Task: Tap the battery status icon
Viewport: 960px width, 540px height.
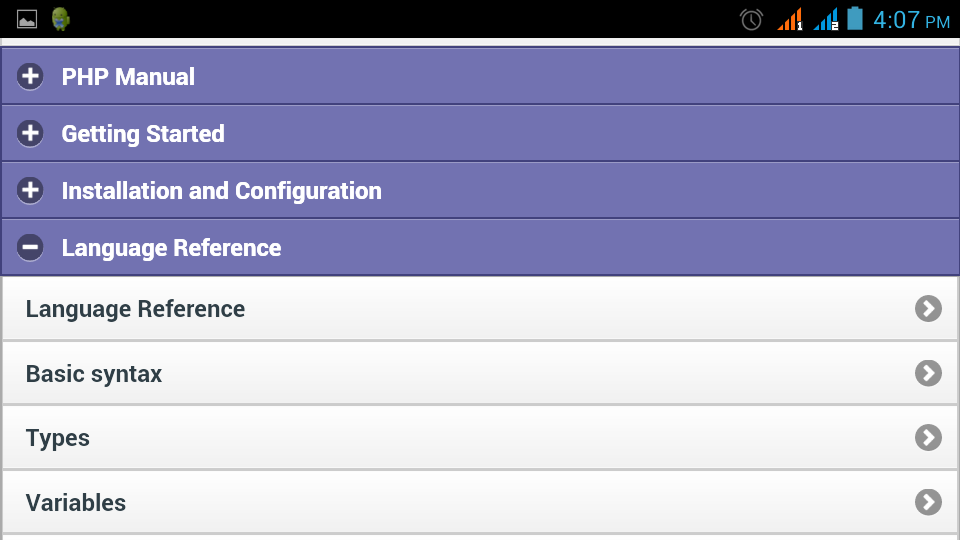Action: tap(855, 19)
